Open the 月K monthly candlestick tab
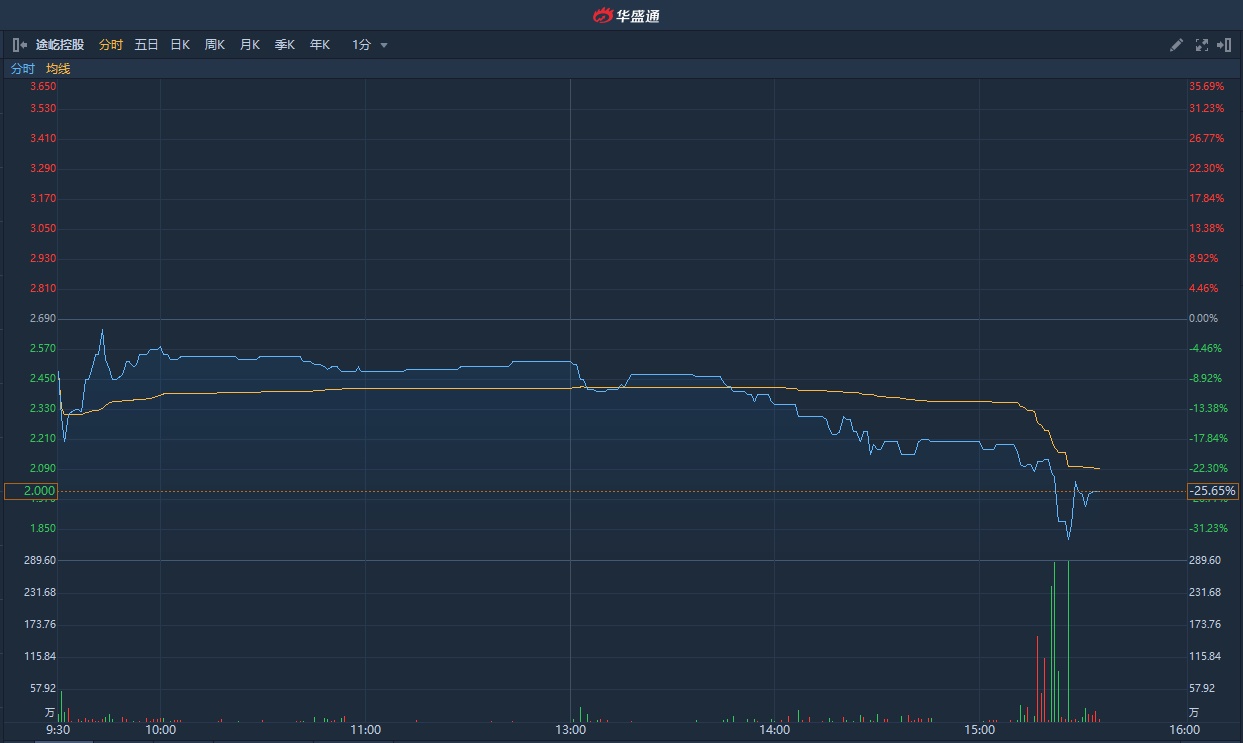 [249, 45]
